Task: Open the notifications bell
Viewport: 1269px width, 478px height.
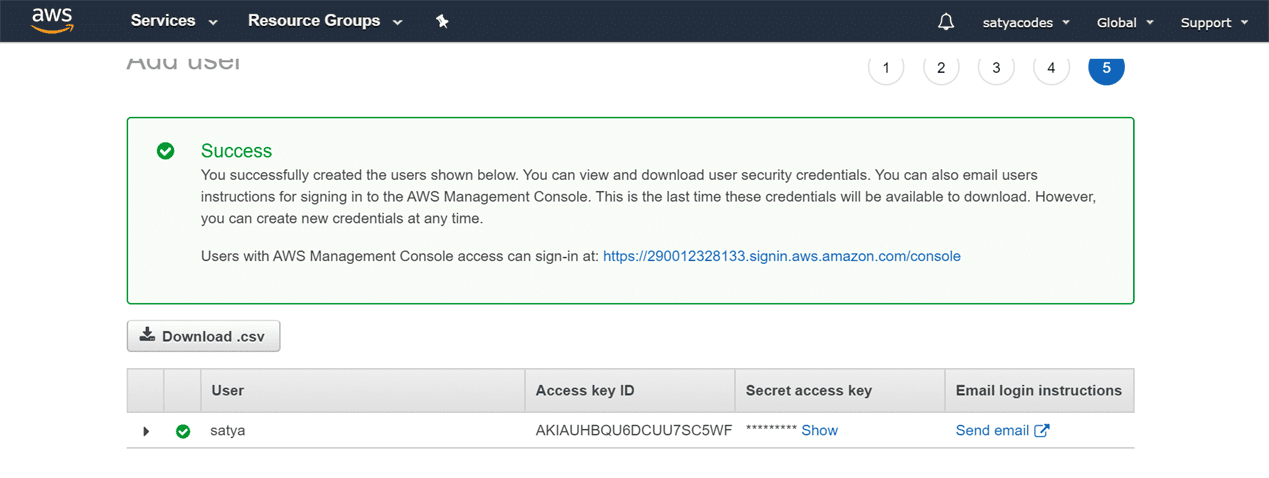Action: 945,22
